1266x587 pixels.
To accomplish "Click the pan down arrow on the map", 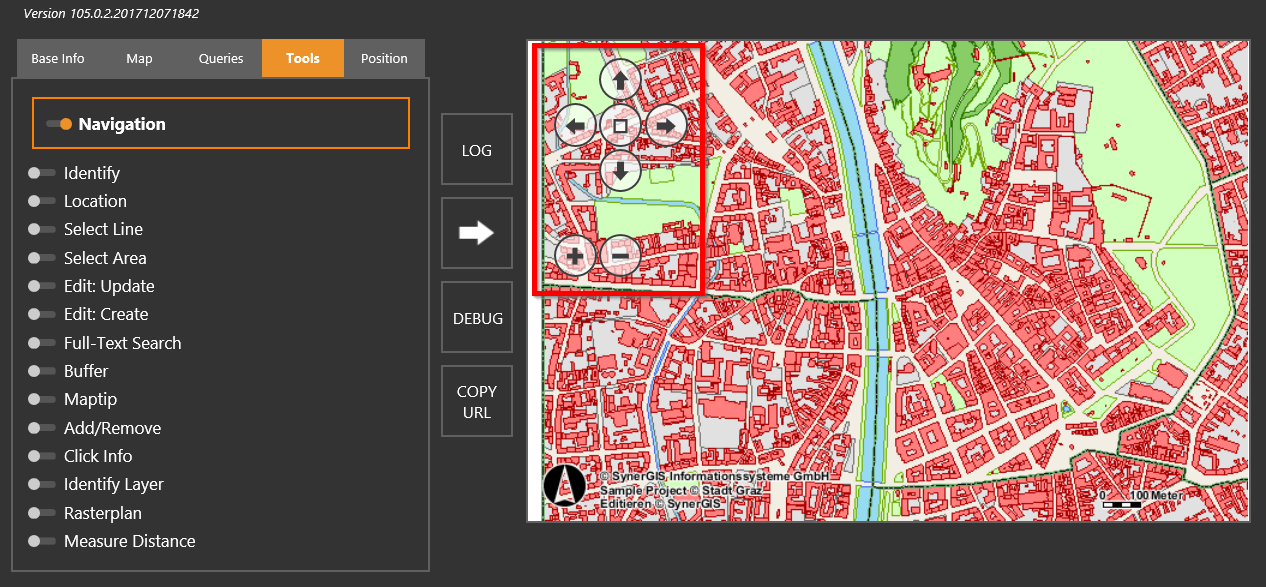I will 620,170.
